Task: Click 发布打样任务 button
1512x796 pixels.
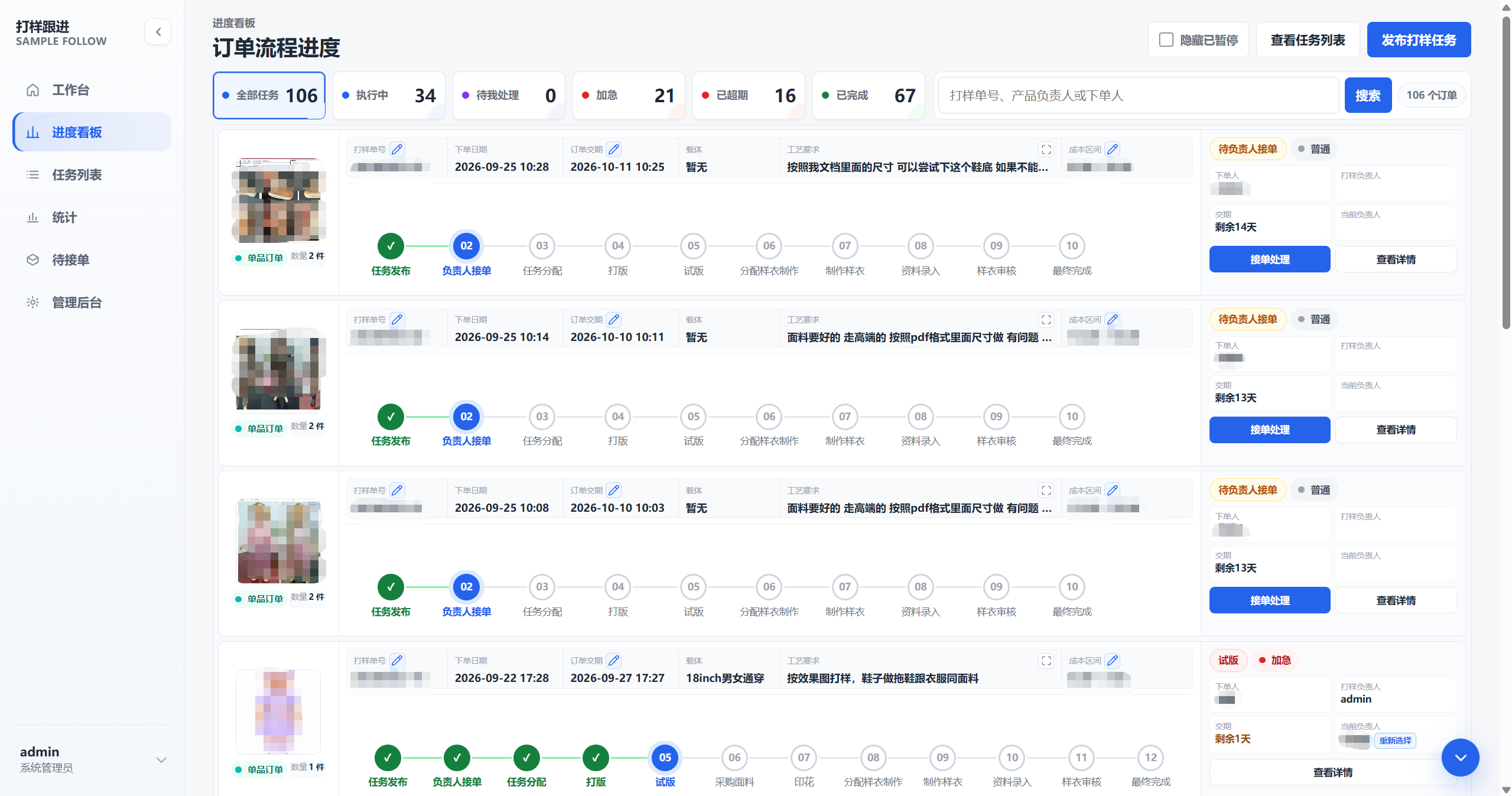Action: tap(1419, 40)
